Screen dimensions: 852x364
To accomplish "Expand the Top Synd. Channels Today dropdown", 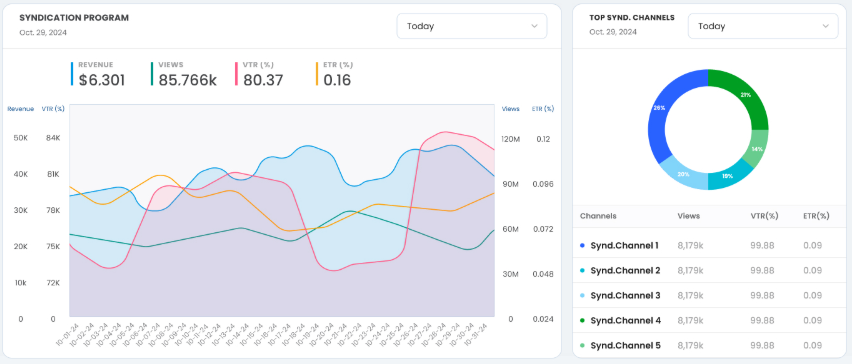I will [x=763, y=26].
